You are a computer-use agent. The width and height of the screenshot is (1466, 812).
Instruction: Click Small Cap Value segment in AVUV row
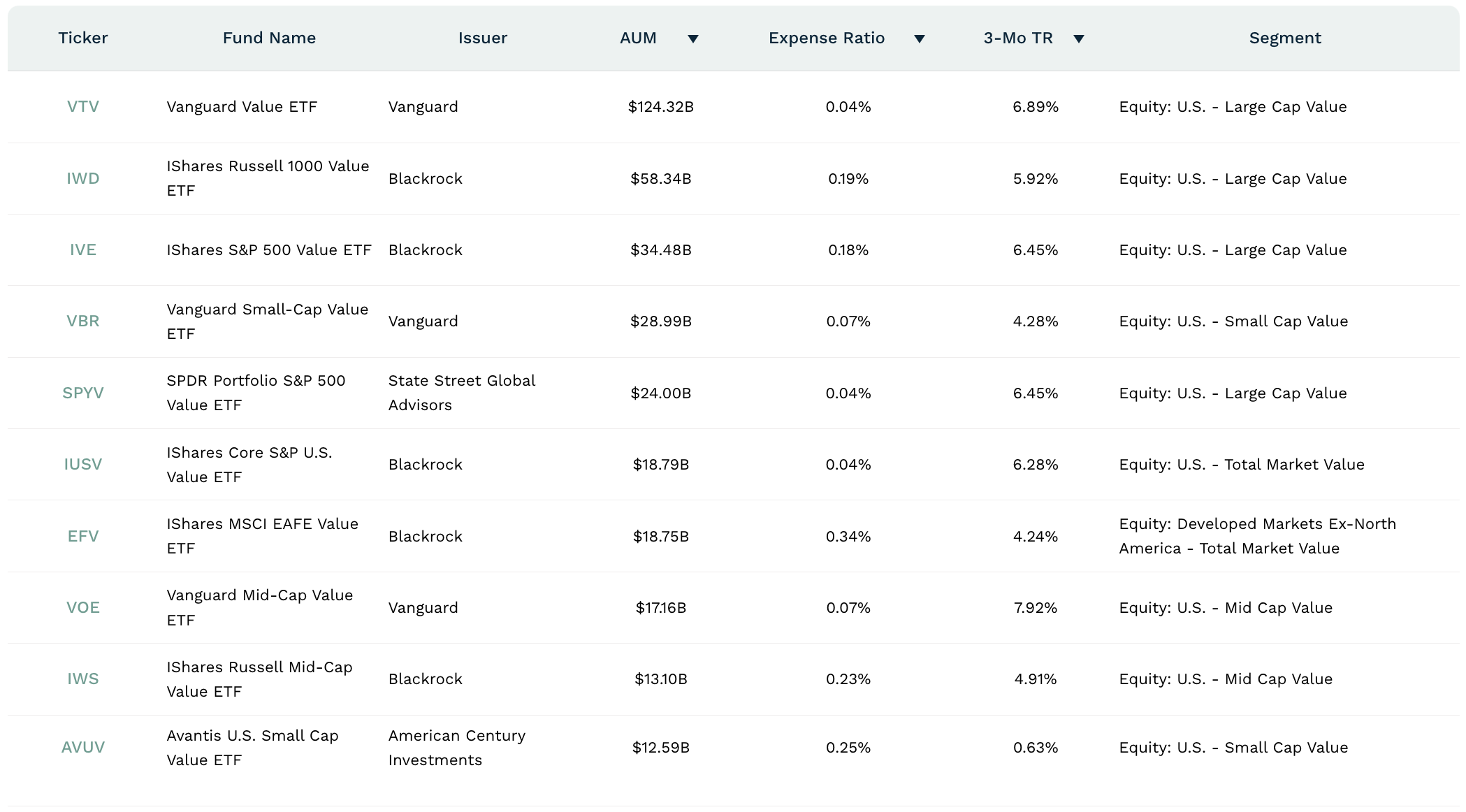1233,747
